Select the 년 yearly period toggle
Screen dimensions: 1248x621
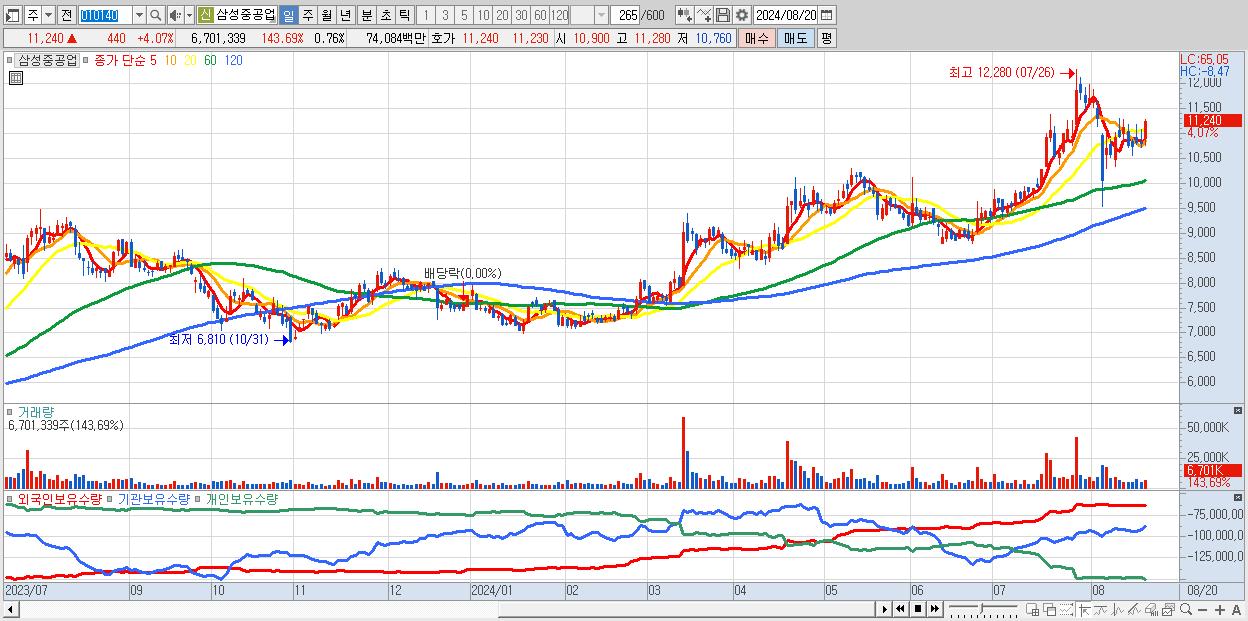point(345,15)
